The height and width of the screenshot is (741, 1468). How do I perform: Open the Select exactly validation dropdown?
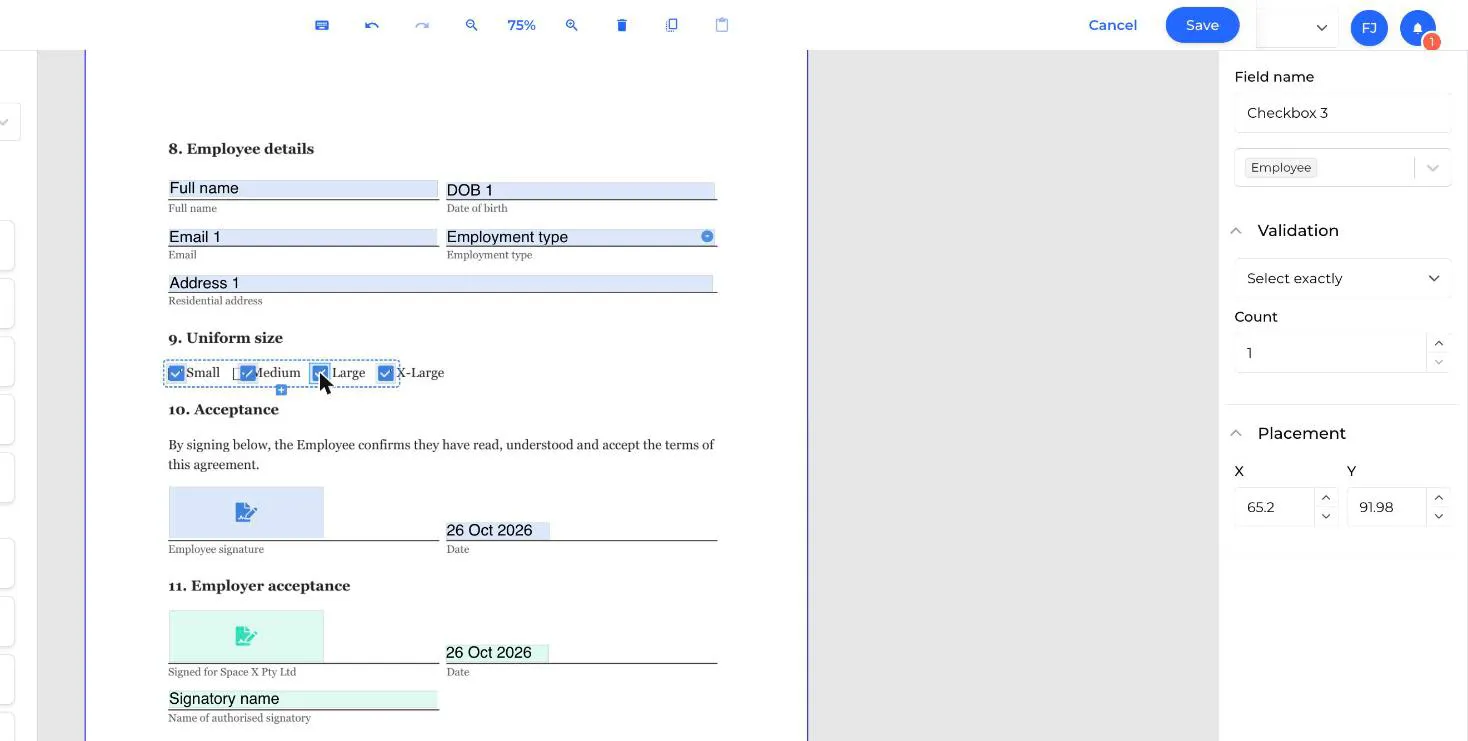pos(1343,278)
